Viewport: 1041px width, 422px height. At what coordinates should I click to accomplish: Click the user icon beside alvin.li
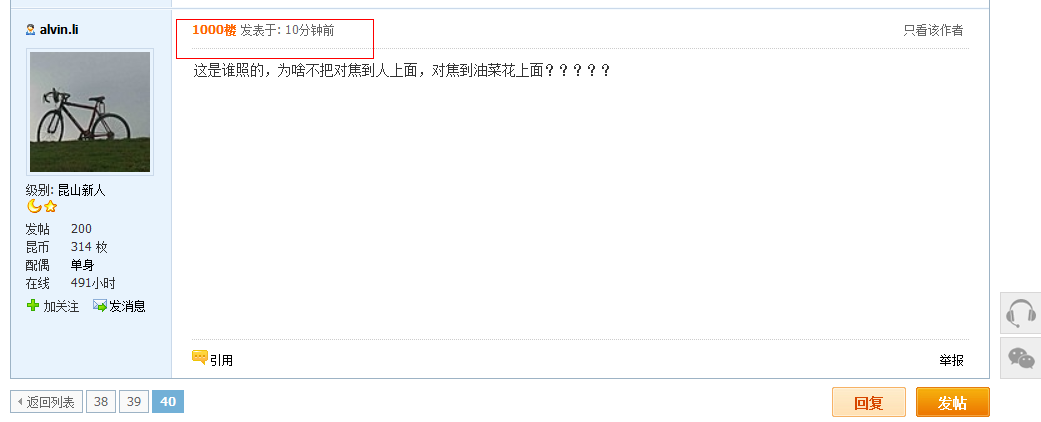[x=31, y=30]
